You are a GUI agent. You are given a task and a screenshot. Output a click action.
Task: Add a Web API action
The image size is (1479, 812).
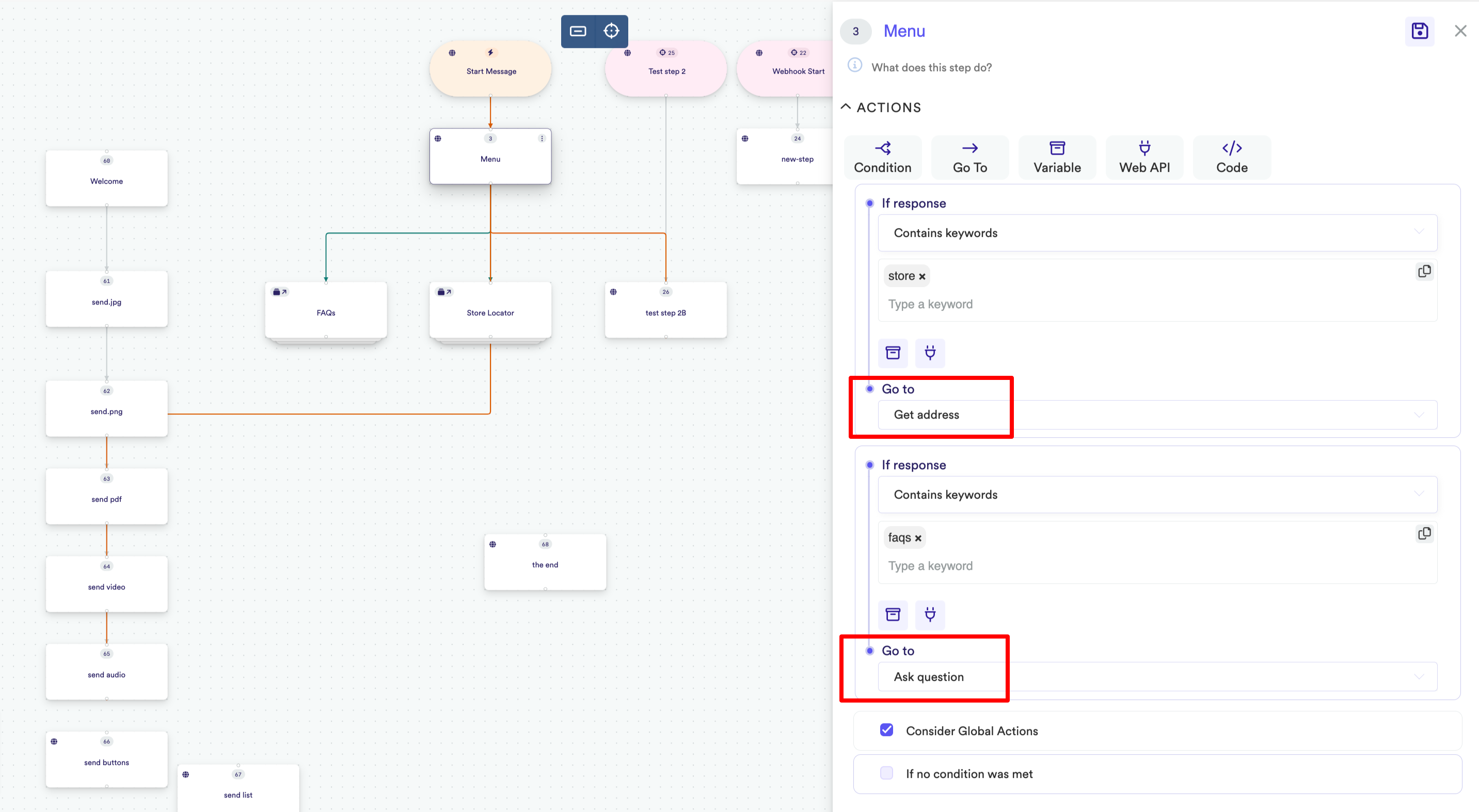[x=1144, y=157]
